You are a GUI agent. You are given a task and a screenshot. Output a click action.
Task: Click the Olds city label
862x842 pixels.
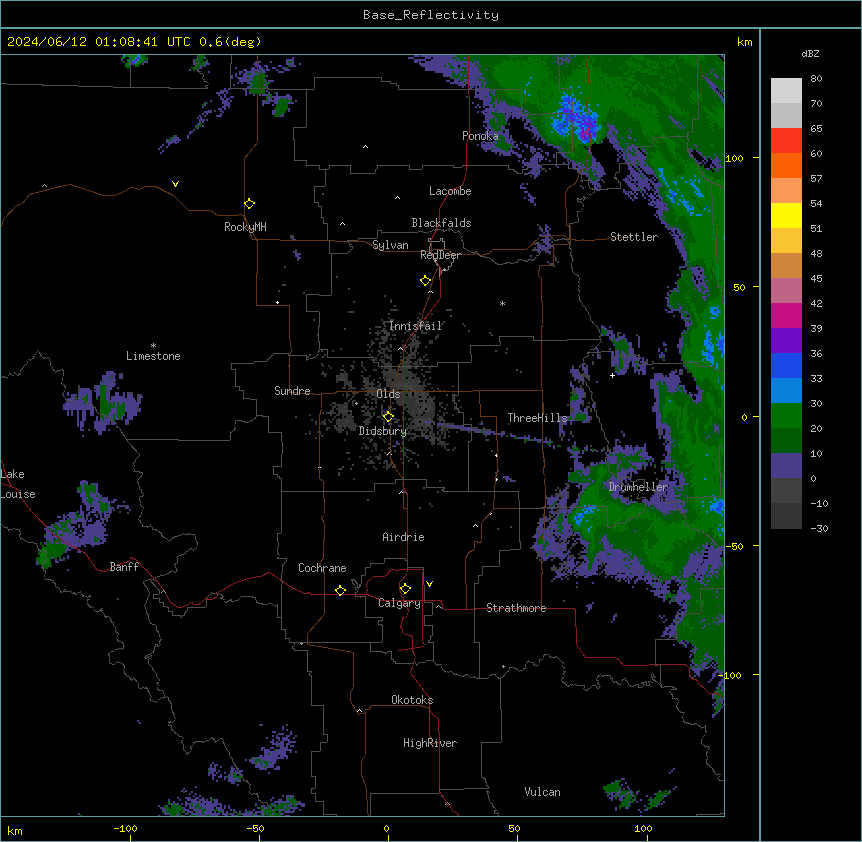[x=388, y=394]
